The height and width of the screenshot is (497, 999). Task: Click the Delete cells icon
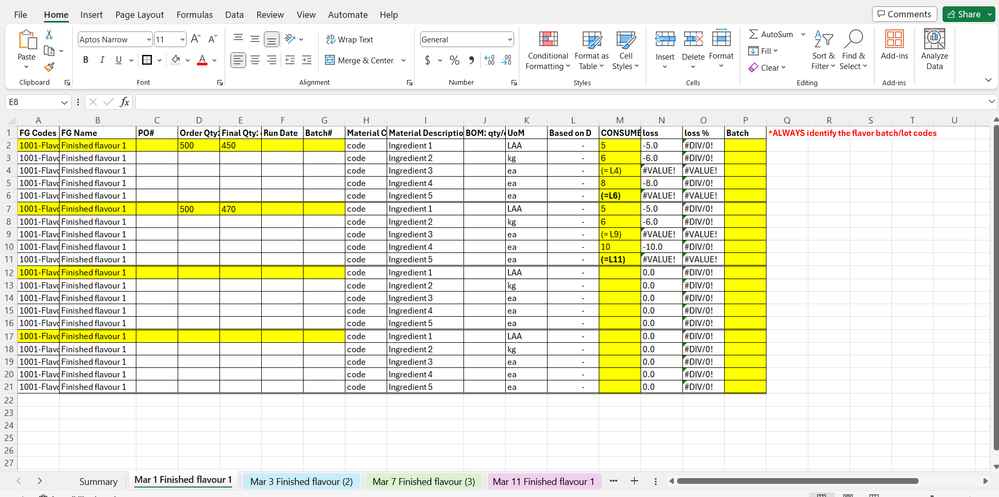(x=693, y=39)
